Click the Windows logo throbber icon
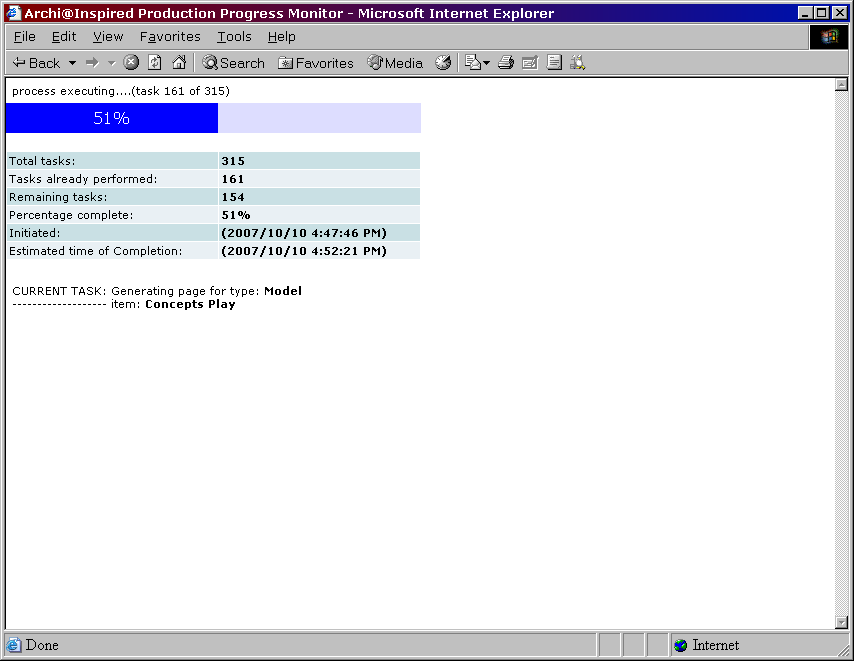 coord(829,37)
